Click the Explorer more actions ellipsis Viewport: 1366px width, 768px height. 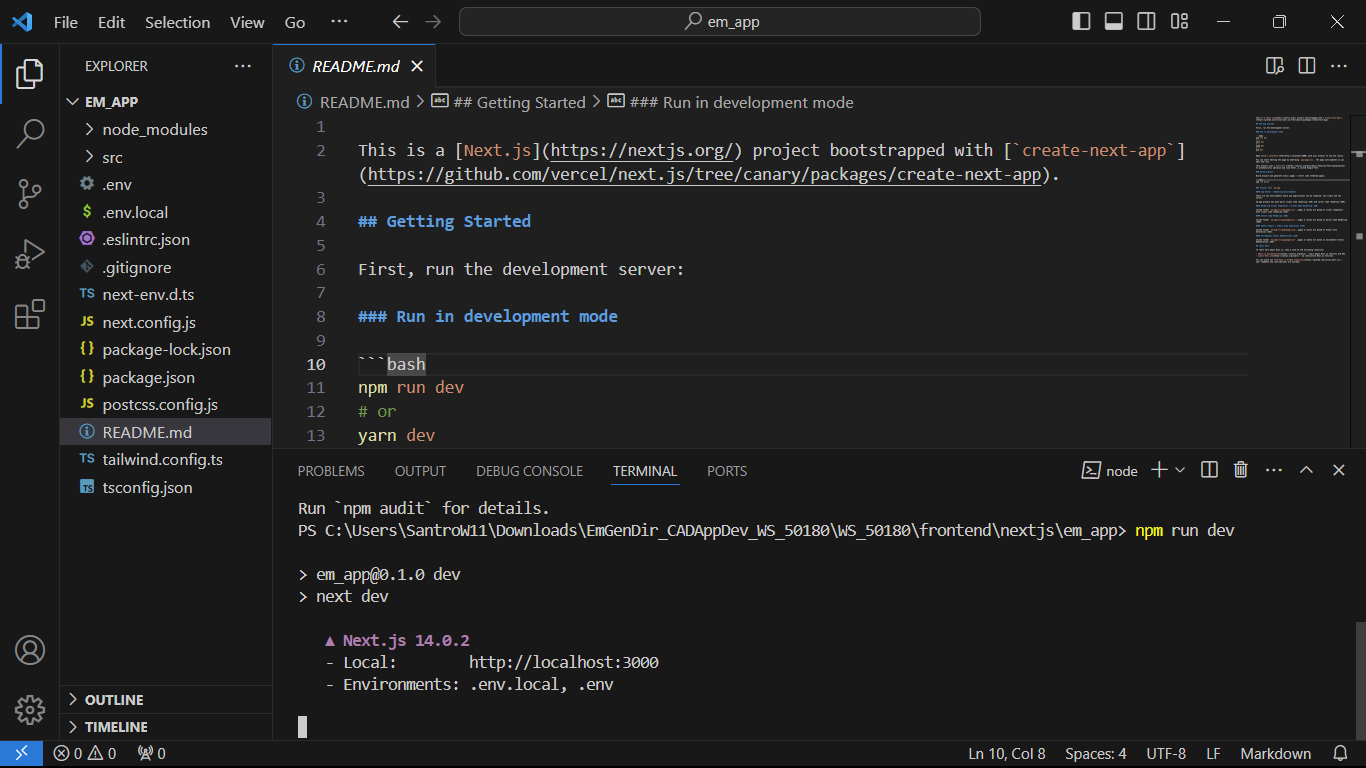click(243, 66)
